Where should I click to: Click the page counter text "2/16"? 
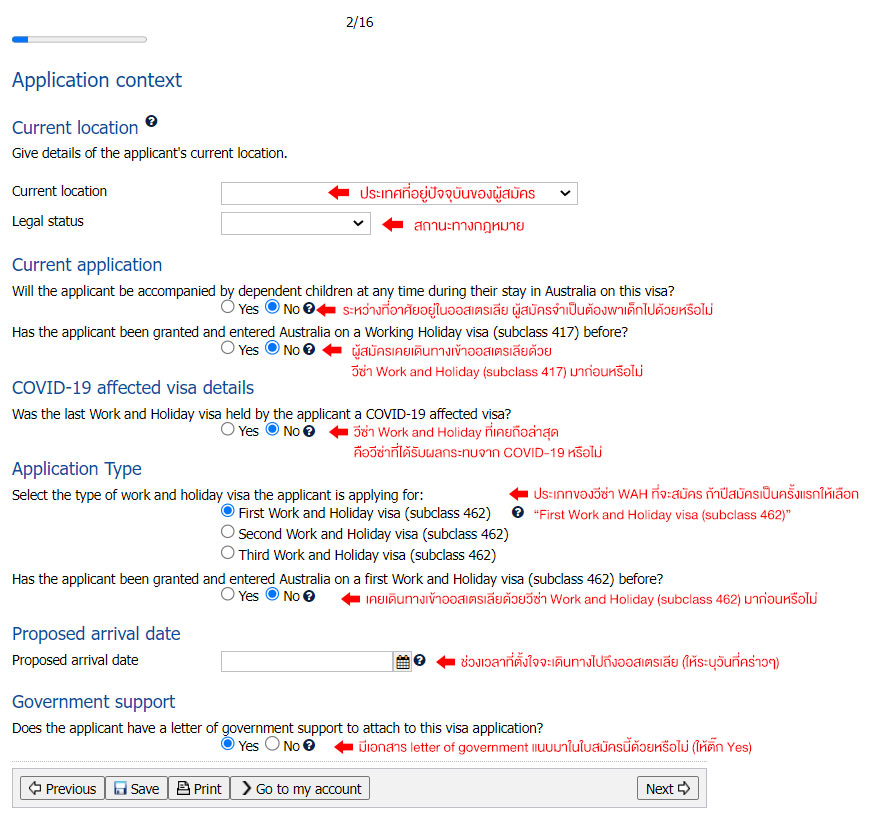360,22
